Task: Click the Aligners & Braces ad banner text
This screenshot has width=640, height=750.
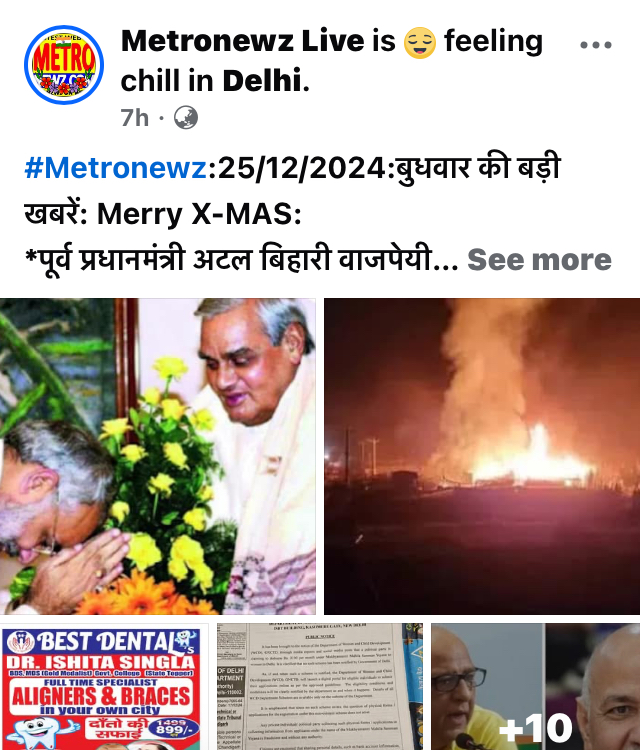Action: click(101, 697)
